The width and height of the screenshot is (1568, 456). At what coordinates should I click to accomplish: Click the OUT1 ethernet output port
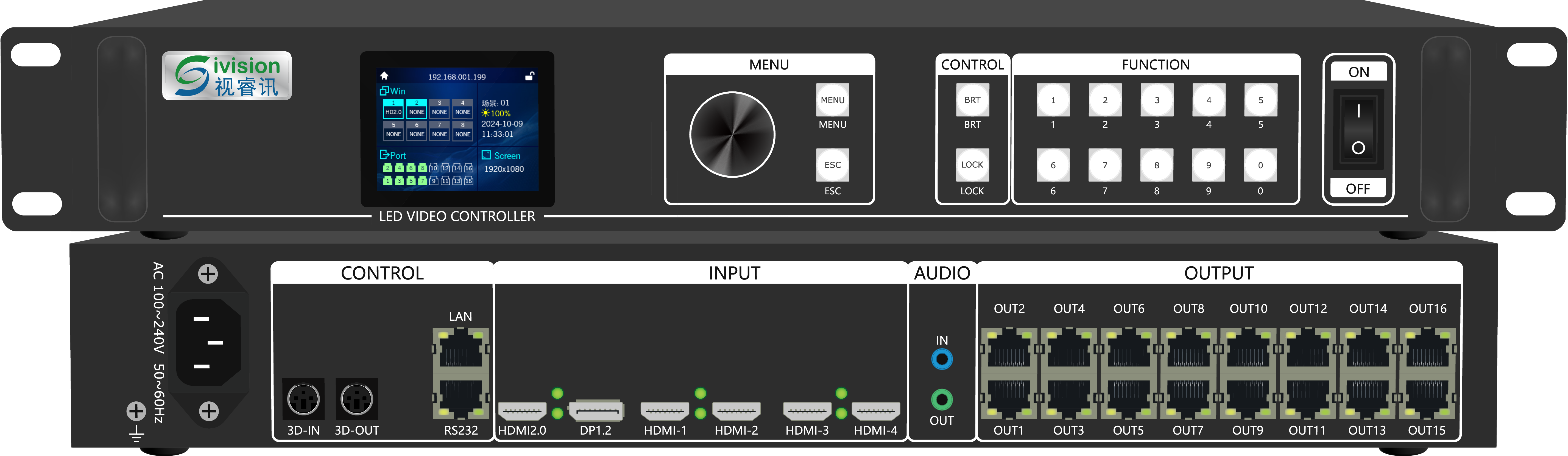pyautogui.click(x=1009, y=396)
